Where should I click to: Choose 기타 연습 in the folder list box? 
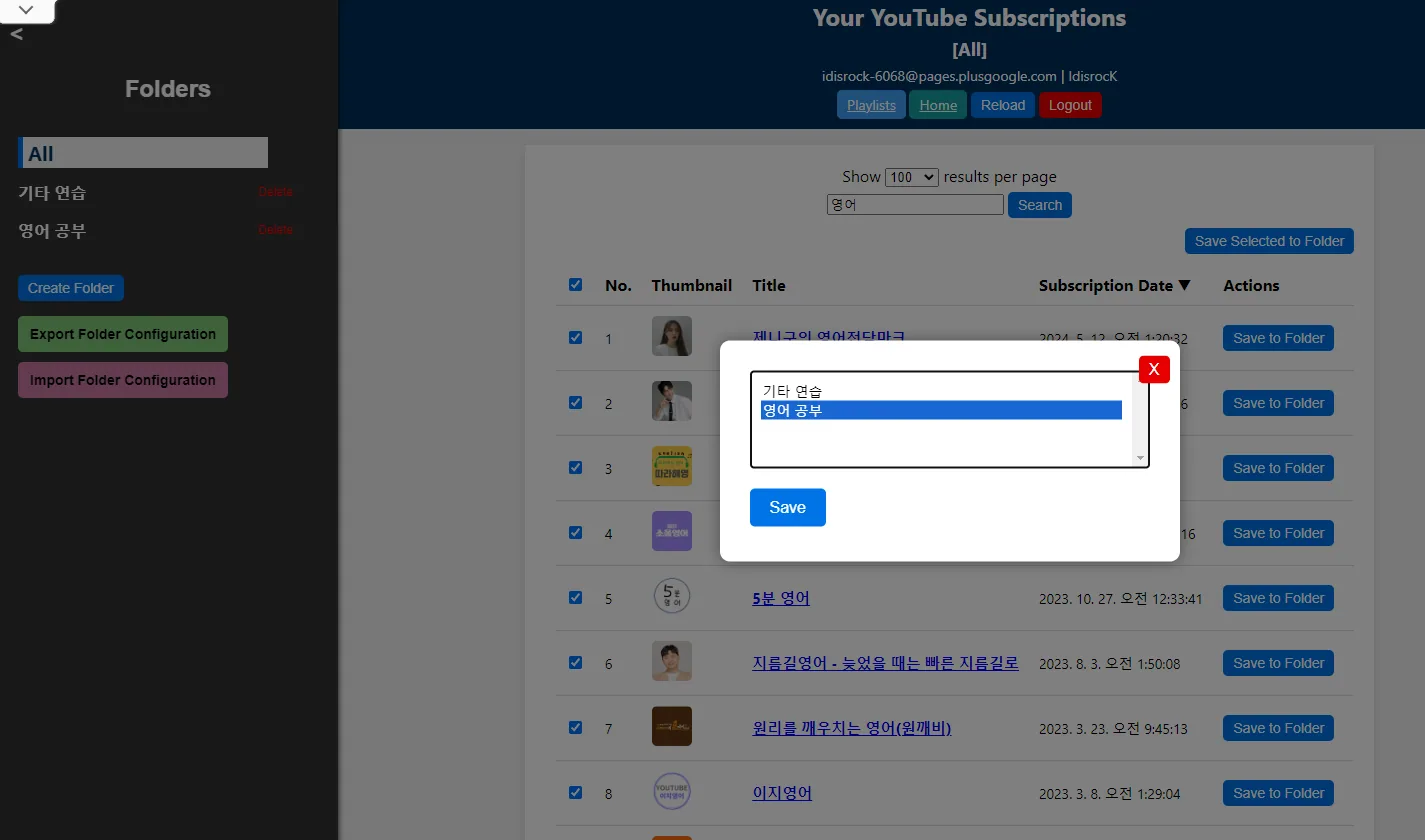(x=941, y=391)
